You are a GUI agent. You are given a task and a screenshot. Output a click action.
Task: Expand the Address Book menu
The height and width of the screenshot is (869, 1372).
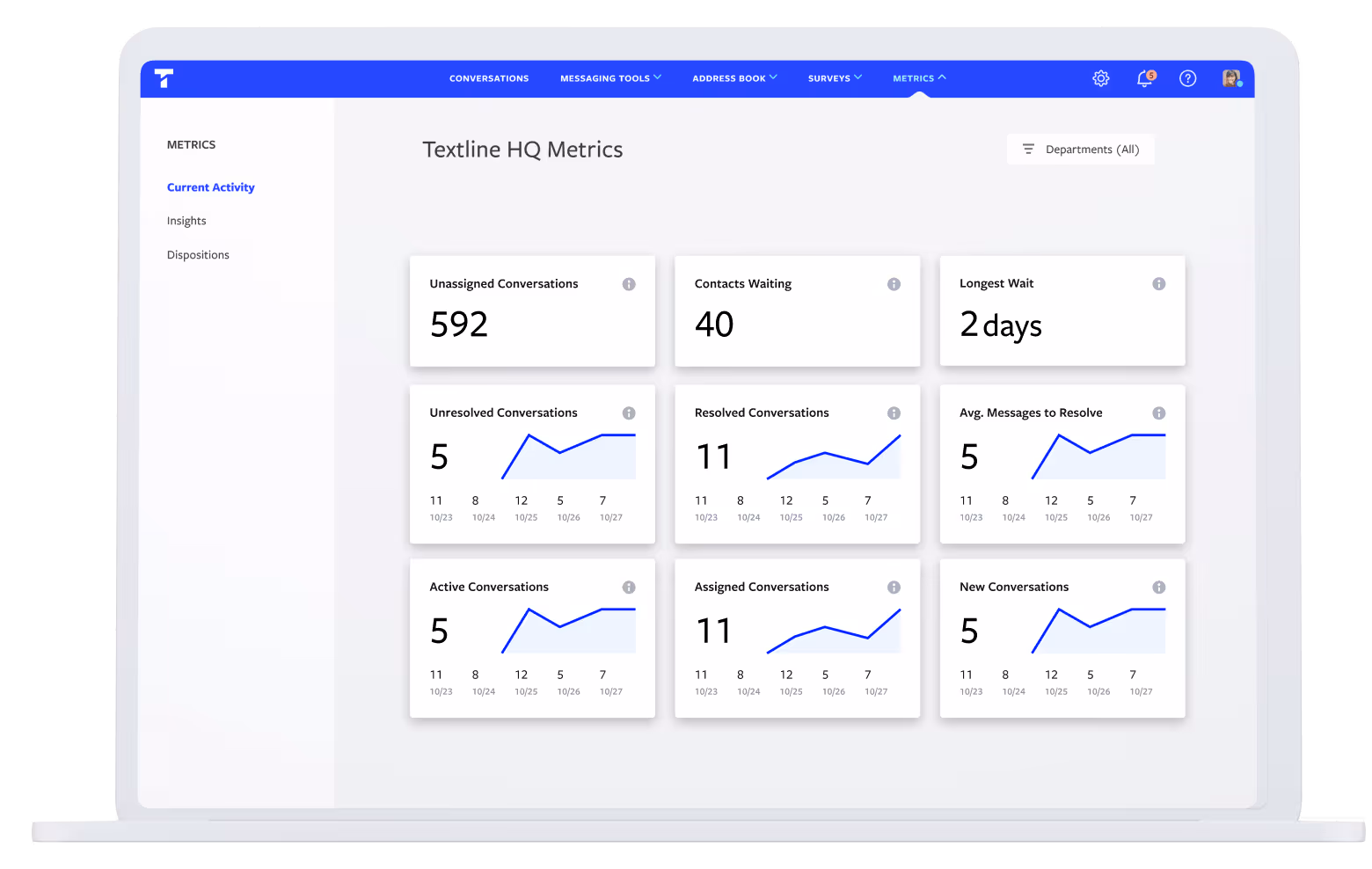(734, 78)
